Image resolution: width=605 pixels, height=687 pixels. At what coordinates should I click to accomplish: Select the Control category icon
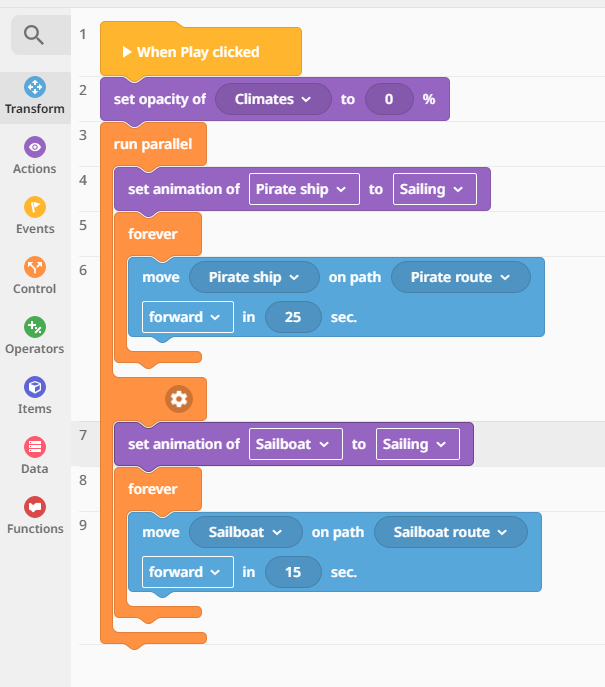35,267
